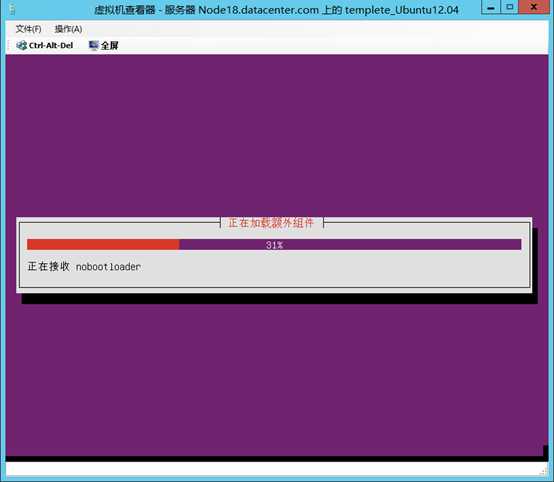
Task: Click the 31% label on progress bar
Action: point(274,245)
